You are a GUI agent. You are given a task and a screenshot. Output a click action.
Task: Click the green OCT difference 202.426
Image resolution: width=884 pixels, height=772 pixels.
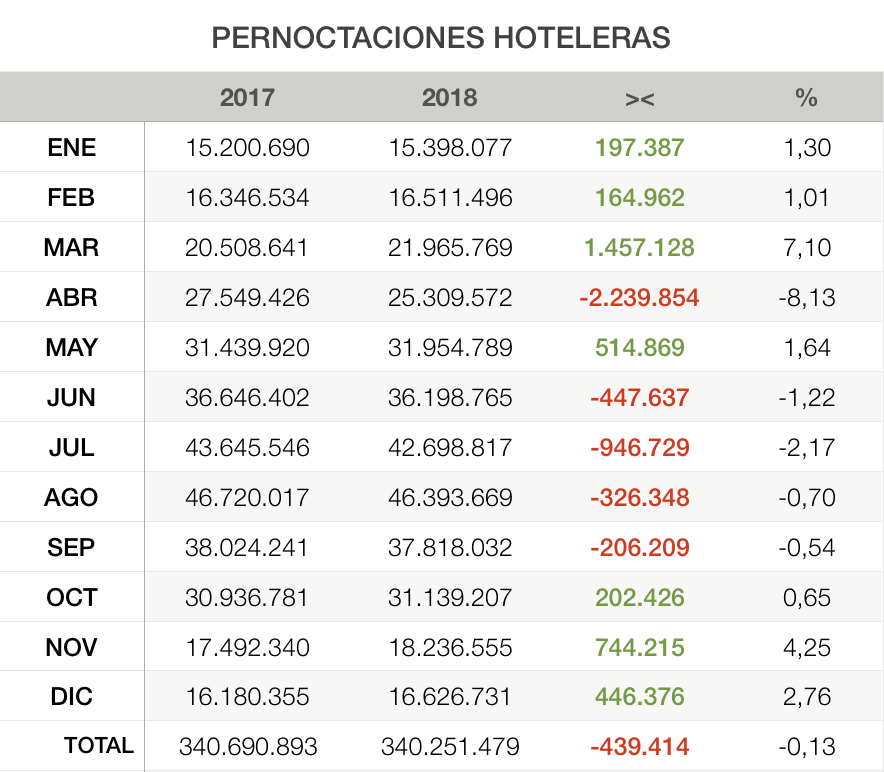[639, 598]
